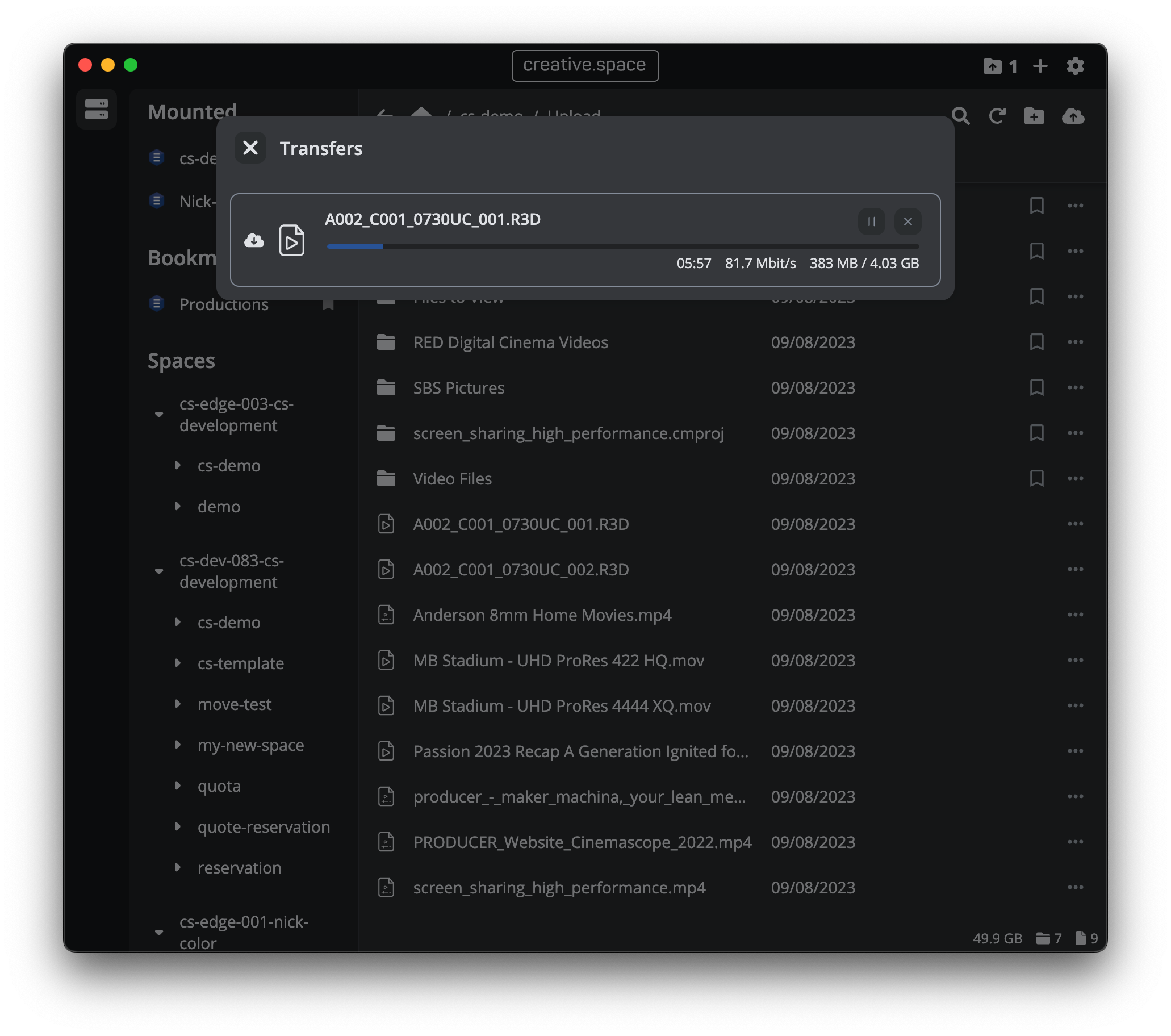
Task: Open more options for SBS Pictures
Action: coord(1076,387)
